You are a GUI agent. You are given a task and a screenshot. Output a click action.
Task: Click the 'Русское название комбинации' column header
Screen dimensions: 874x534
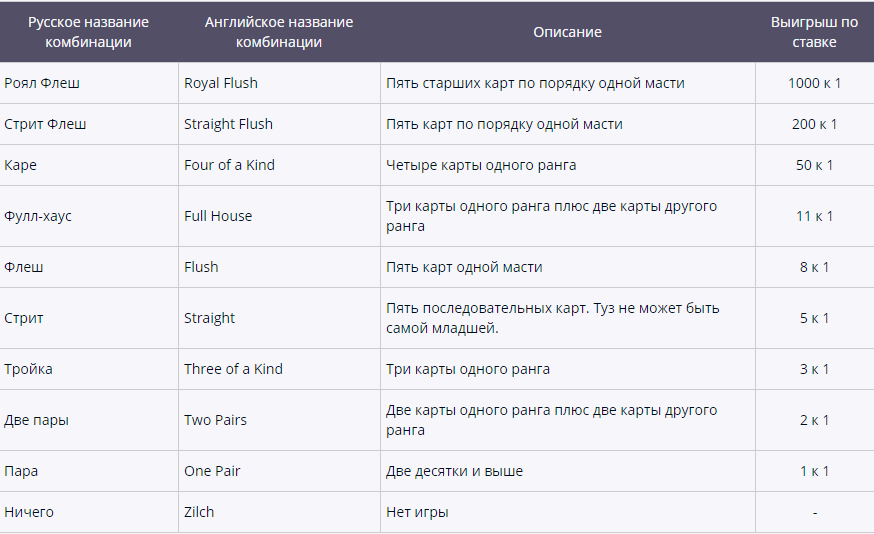(x=88, y=32)
